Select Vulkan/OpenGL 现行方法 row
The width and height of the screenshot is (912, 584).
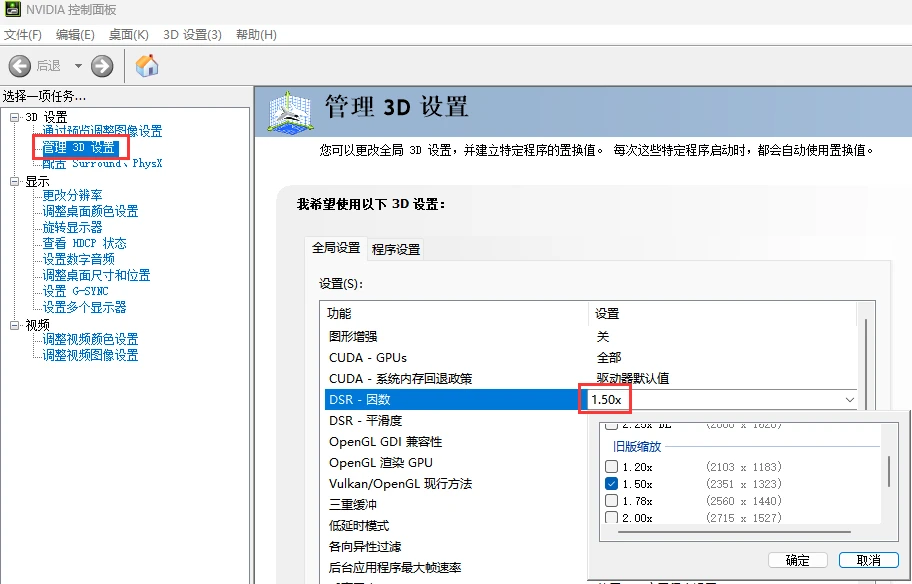click(456, 483)
